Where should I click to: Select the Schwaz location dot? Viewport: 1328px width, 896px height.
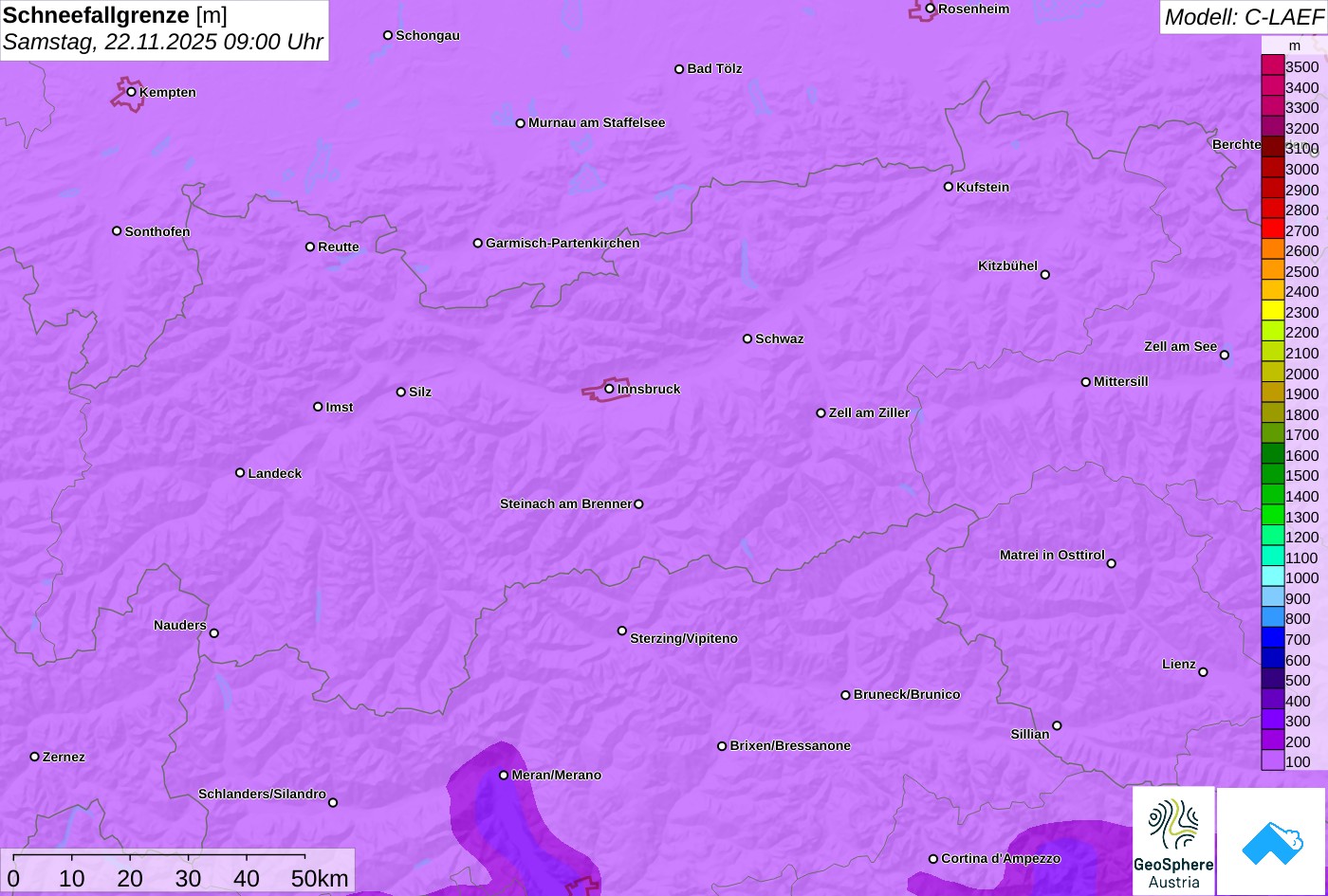[747, 338]
